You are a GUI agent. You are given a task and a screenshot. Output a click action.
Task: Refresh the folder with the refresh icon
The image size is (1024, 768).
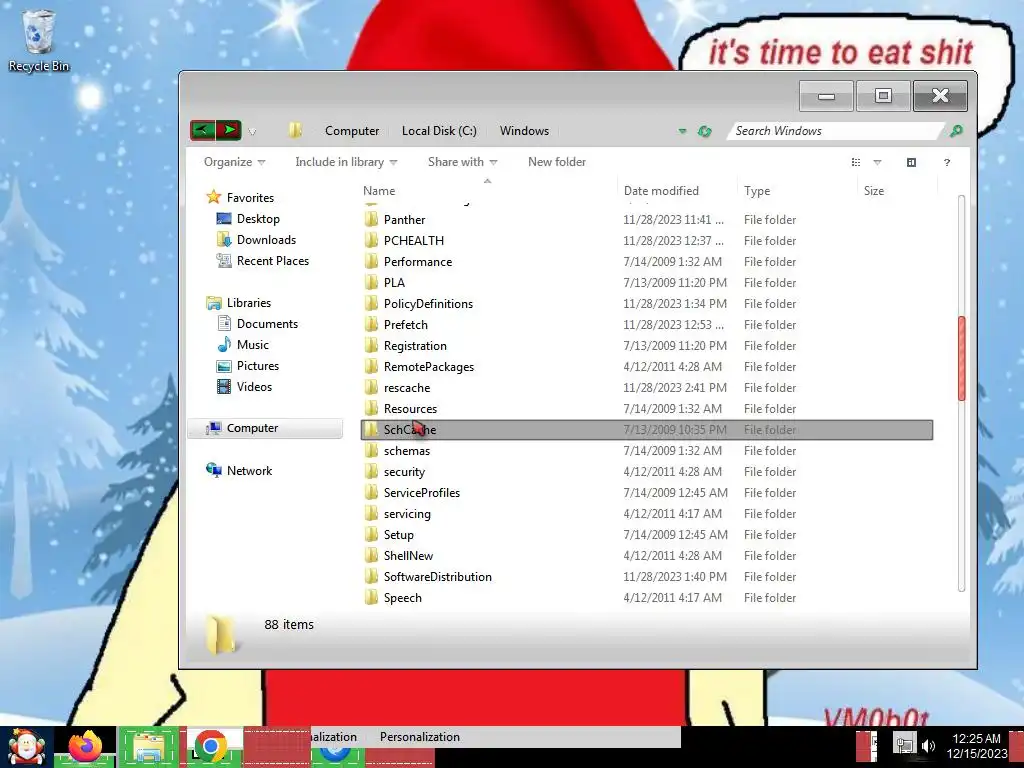(704, 131)
